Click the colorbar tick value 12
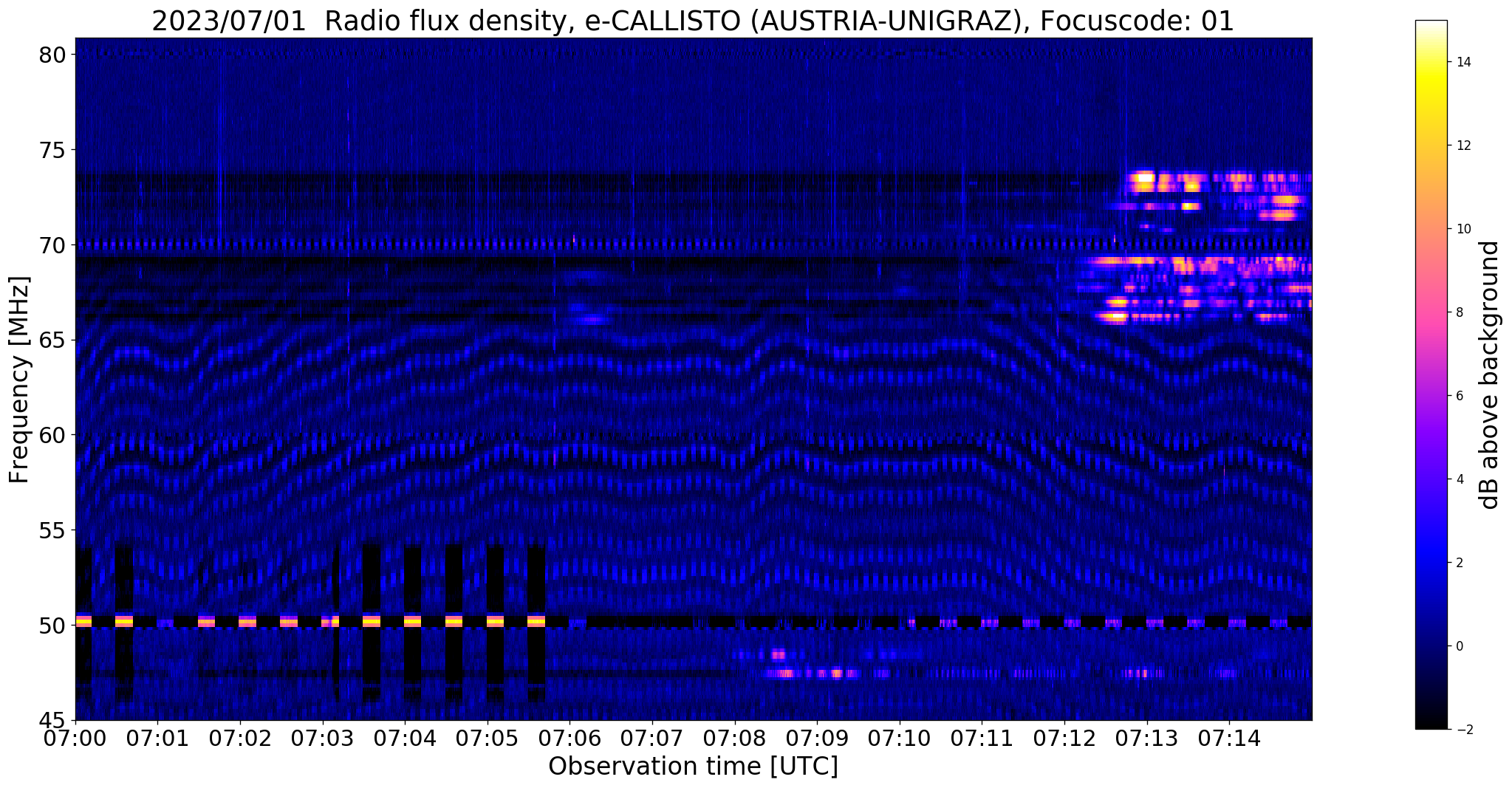This screenshot has height=788, width=1512. tap(1463, 145)
